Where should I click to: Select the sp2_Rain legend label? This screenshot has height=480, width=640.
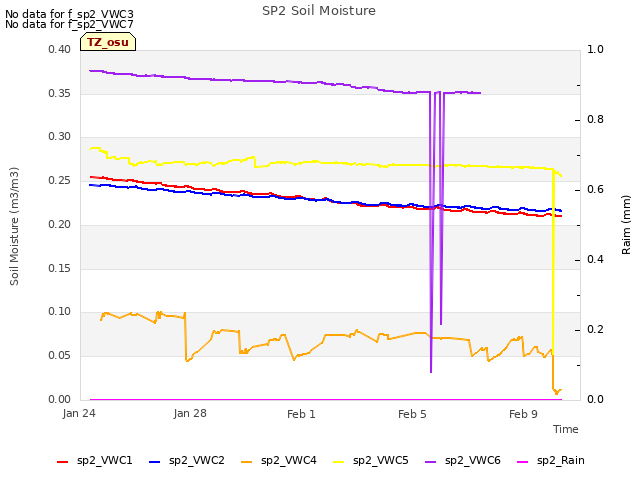point(561,460)
